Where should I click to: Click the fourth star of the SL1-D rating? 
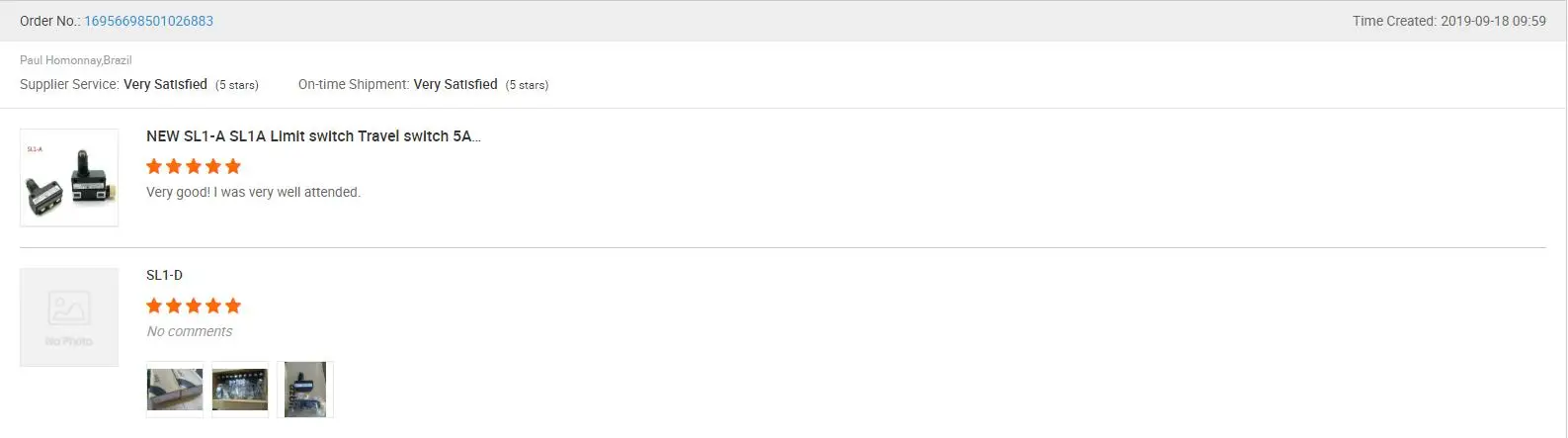click(213, 306)
